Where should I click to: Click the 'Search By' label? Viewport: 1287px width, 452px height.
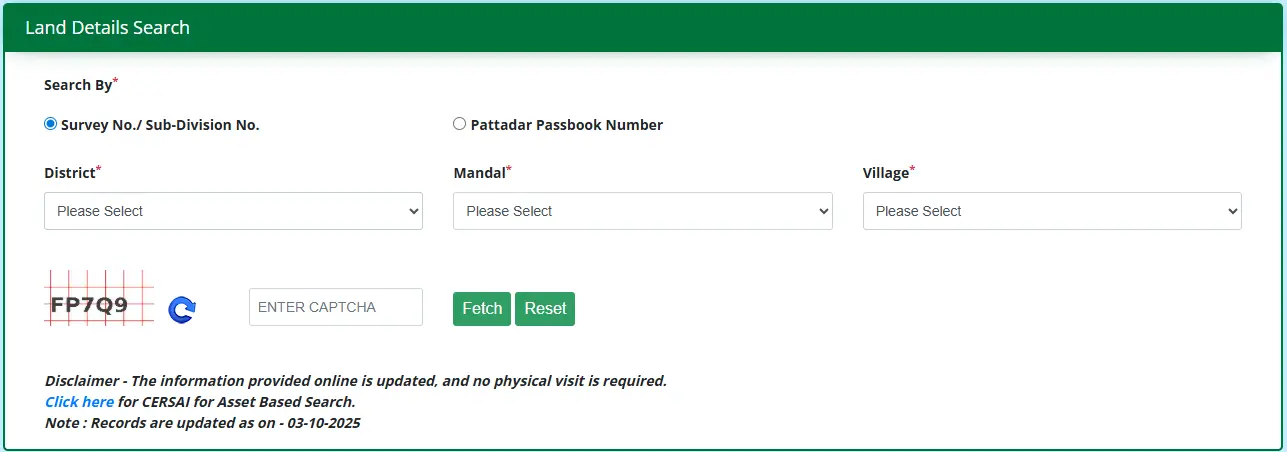coord(78,85)
